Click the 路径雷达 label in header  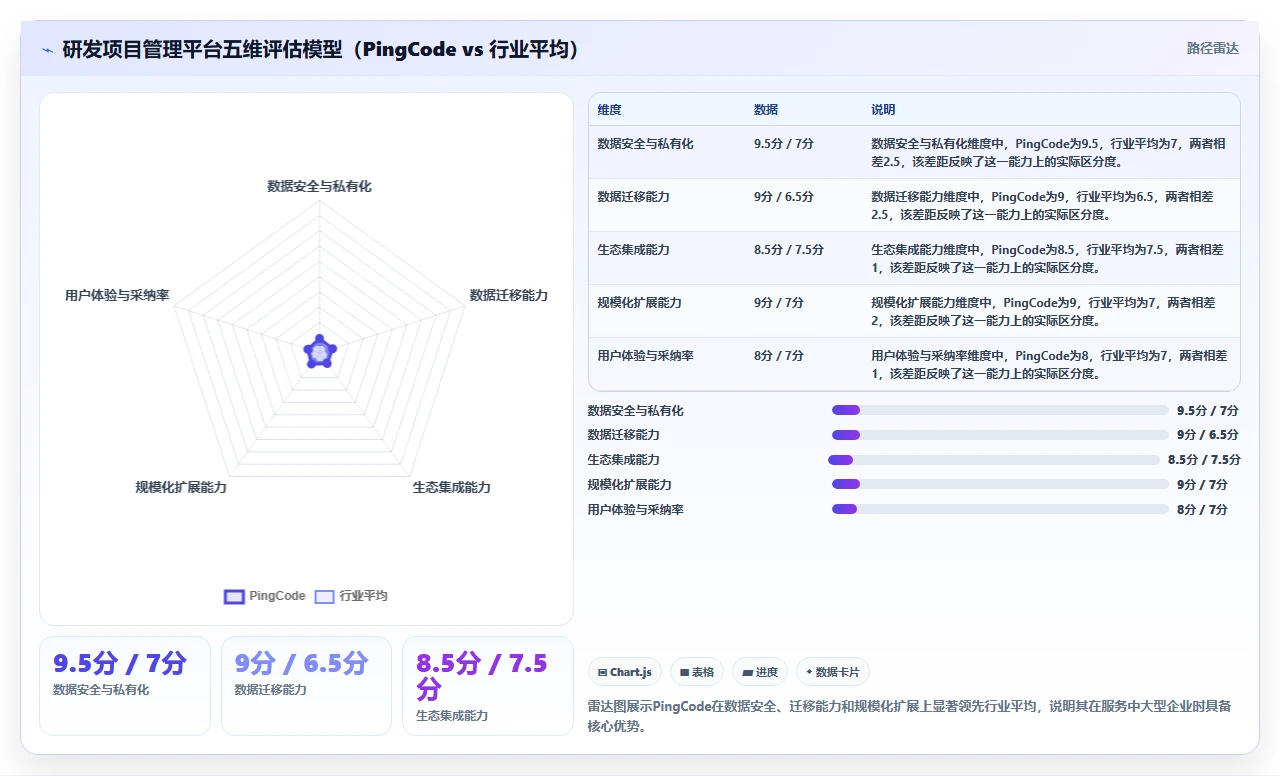pyautogui.click(x=1213, y=48)
